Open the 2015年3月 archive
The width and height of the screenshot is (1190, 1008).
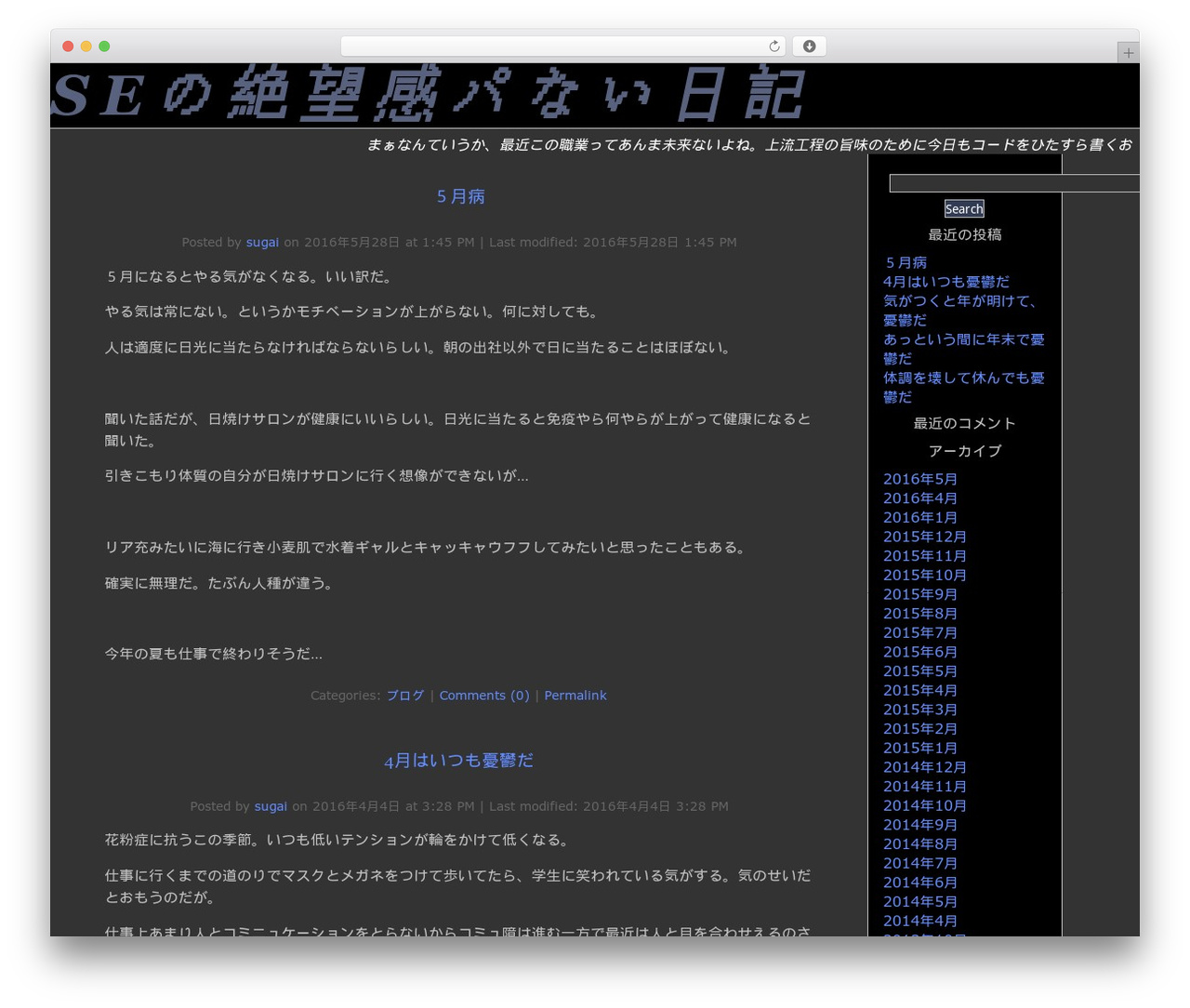(920, 710)
